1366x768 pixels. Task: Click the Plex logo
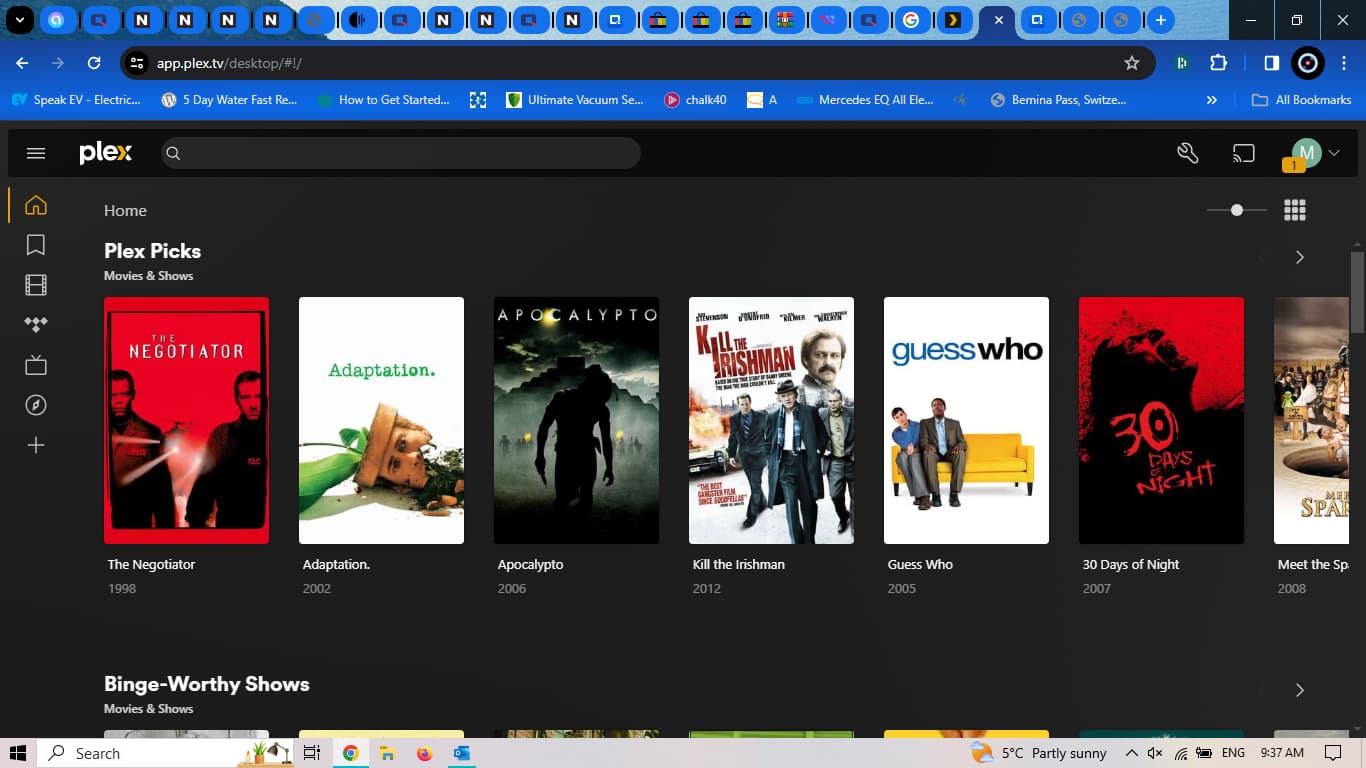coord(106,152)
